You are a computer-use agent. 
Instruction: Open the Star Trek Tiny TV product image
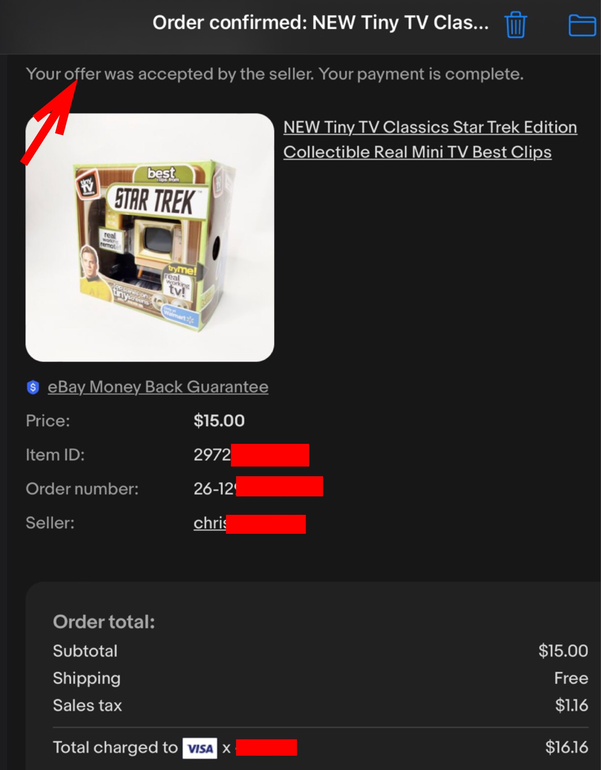[150, 238]
